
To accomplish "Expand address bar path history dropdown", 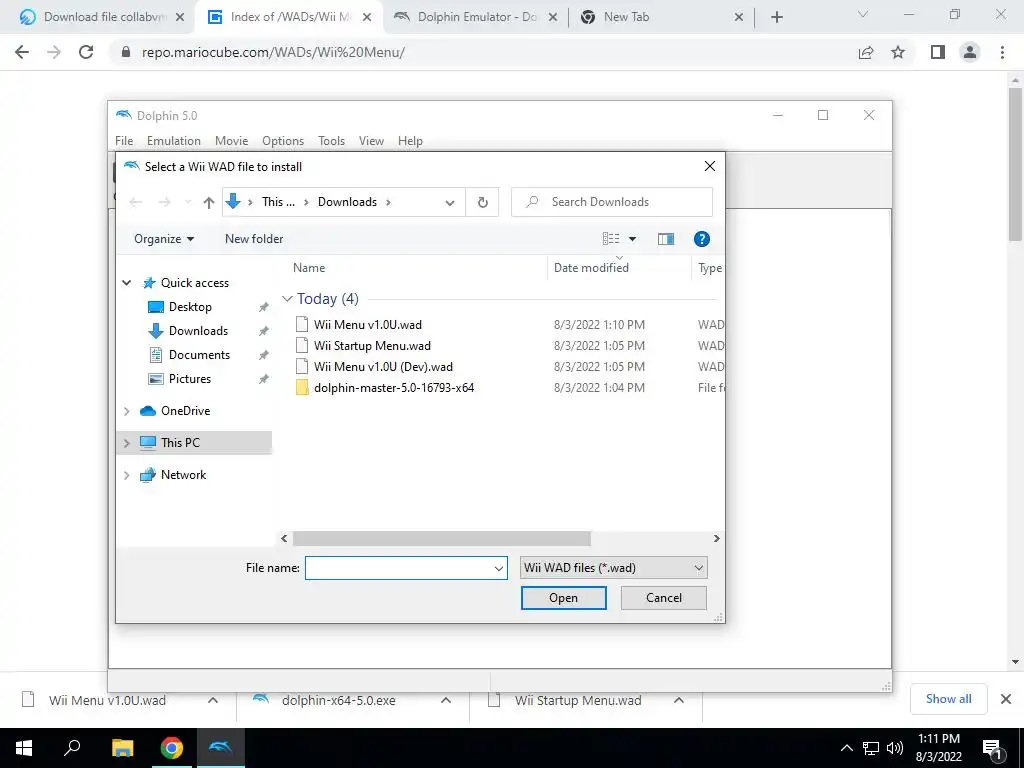I will [x=449, y=202].
